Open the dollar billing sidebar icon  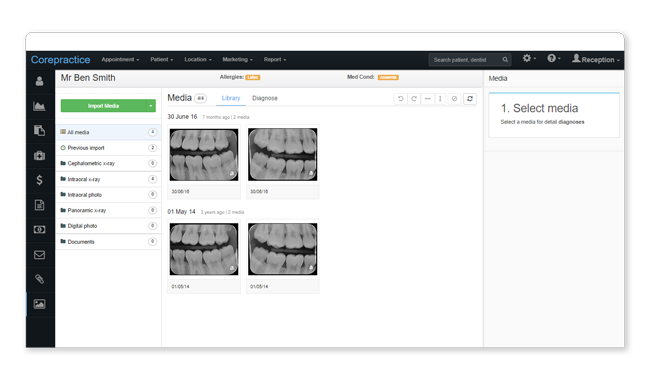[x=39, y=180]
